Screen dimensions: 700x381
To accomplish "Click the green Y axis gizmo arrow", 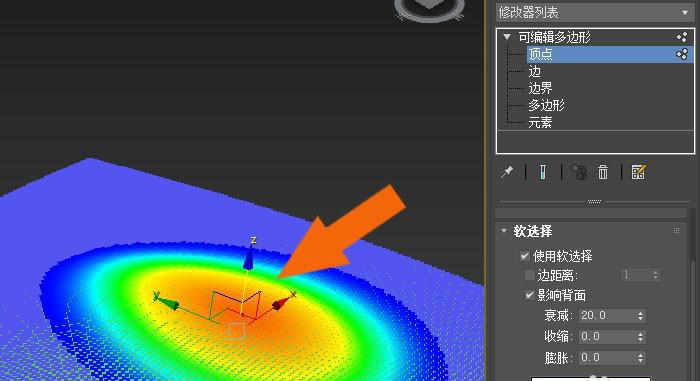I will pyautogui.click(x=168, y=302).
